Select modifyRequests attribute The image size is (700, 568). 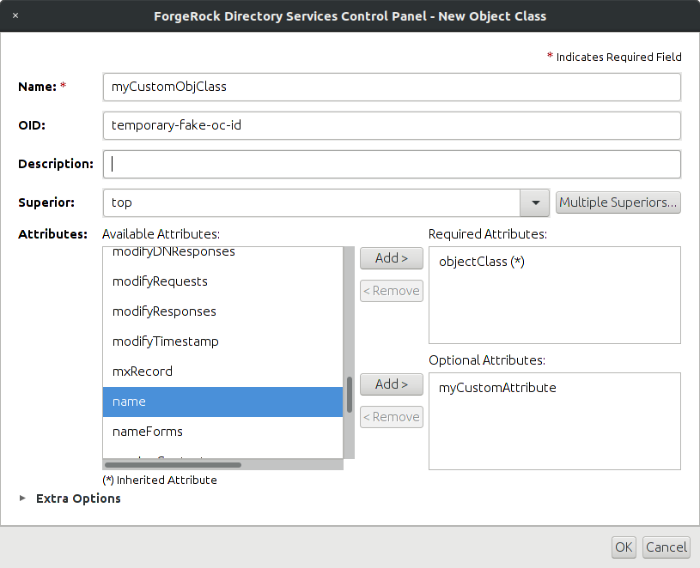coord(223,282)
